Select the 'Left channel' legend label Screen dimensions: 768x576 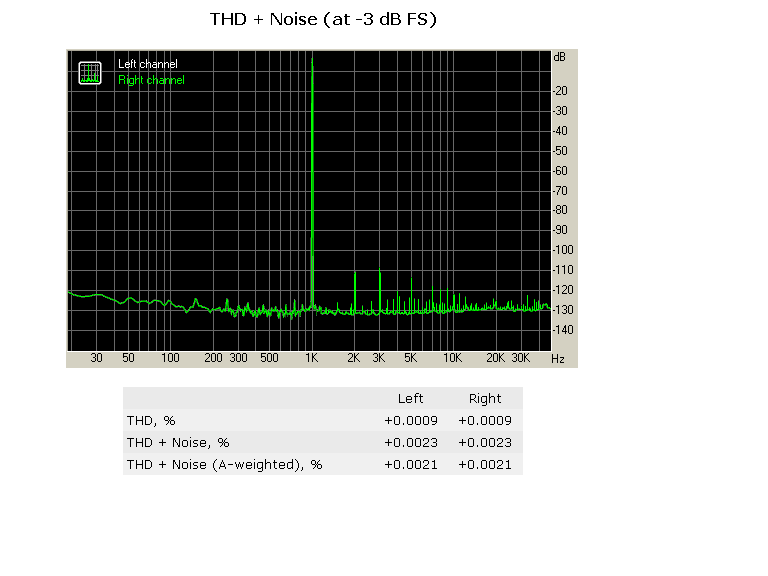tap(147, 64)
